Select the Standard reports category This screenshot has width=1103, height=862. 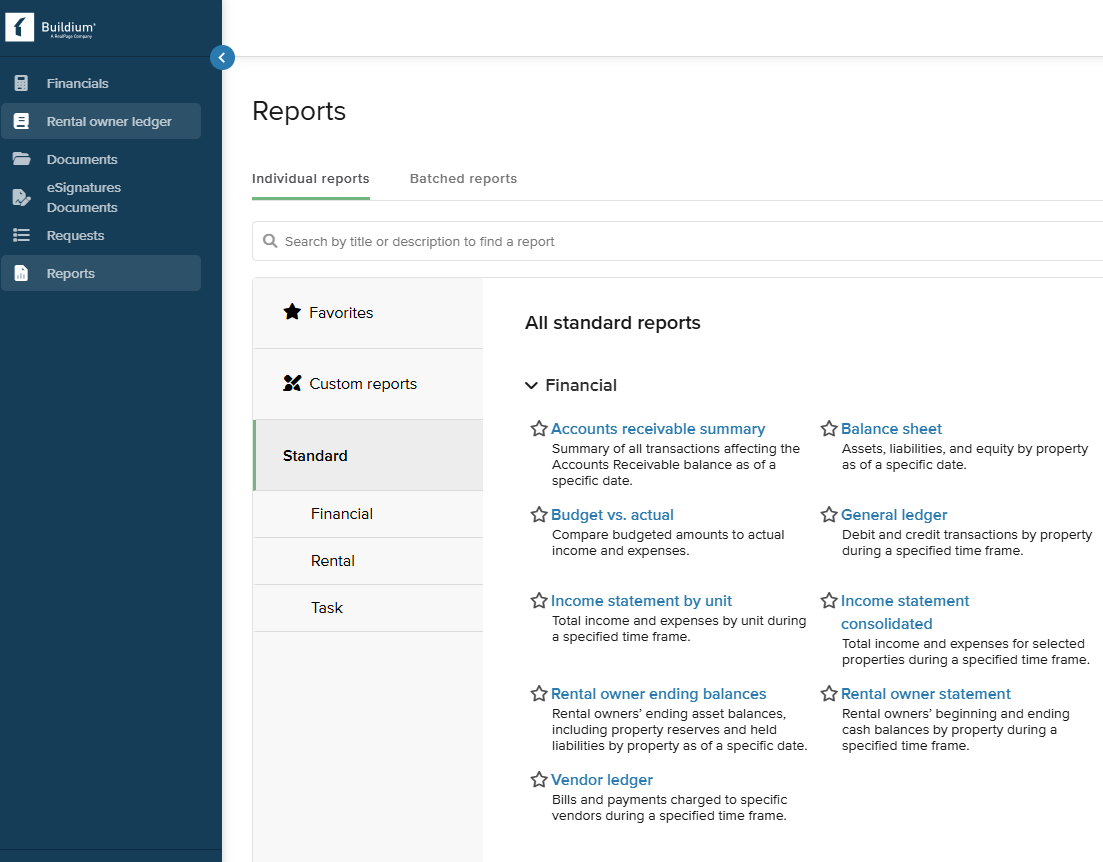pos(369,455)
